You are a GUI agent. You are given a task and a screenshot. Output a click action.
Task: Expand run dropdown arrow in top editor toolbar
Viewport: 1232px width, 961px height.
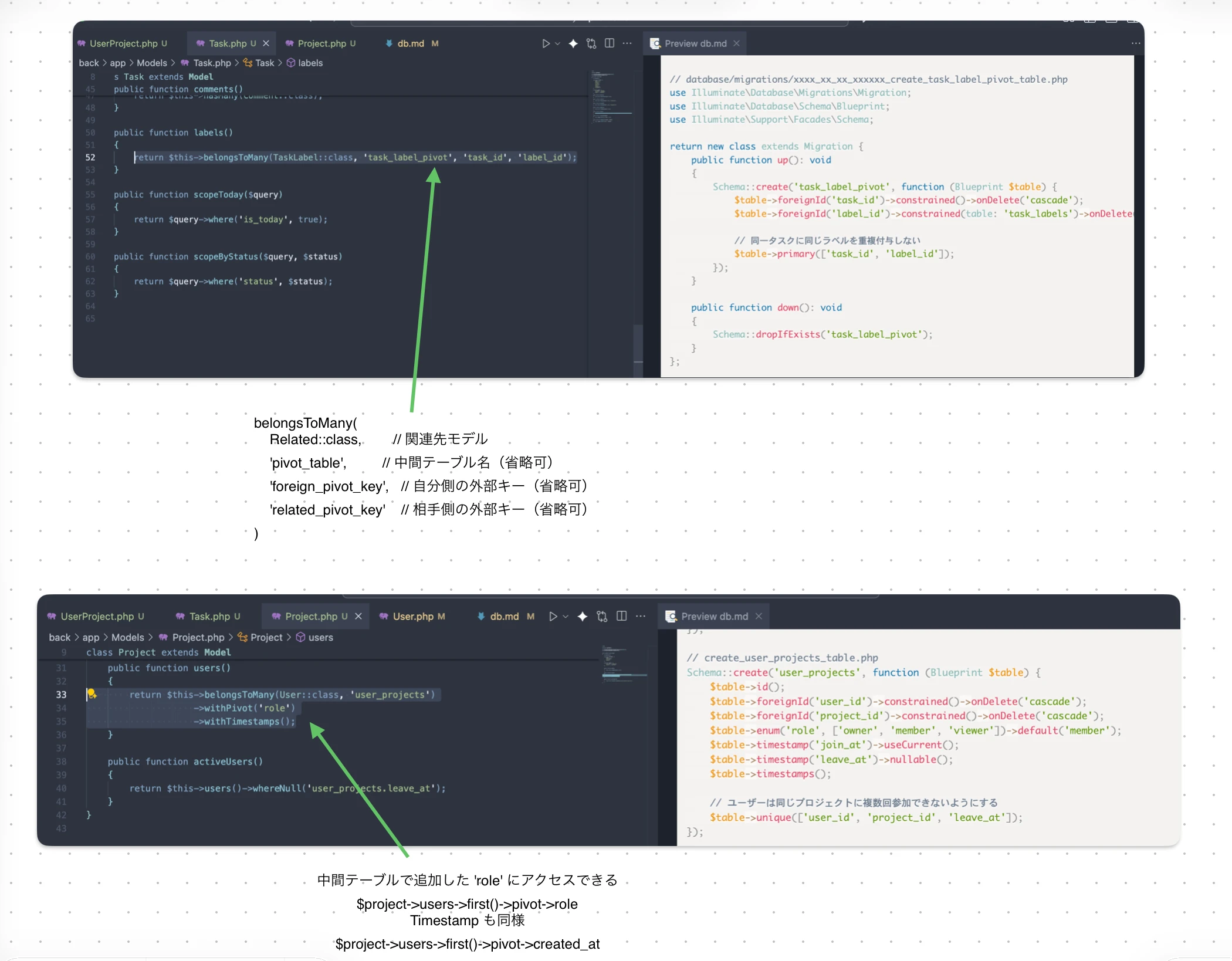click(558, 43)
